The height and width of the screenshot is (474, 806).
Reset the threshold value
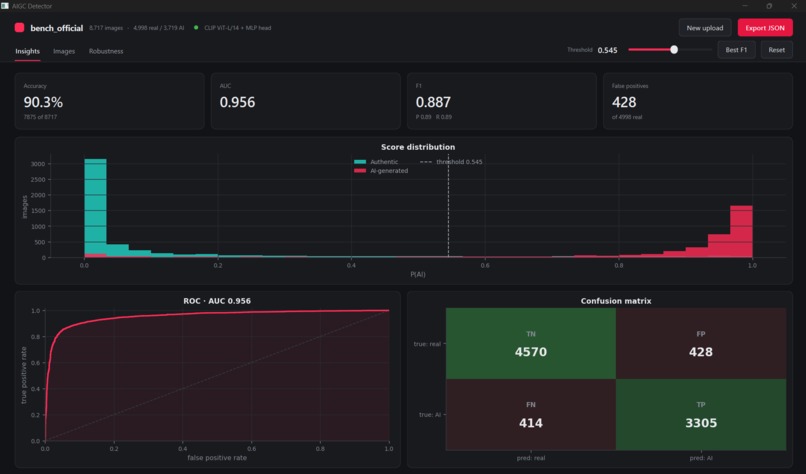776,50
